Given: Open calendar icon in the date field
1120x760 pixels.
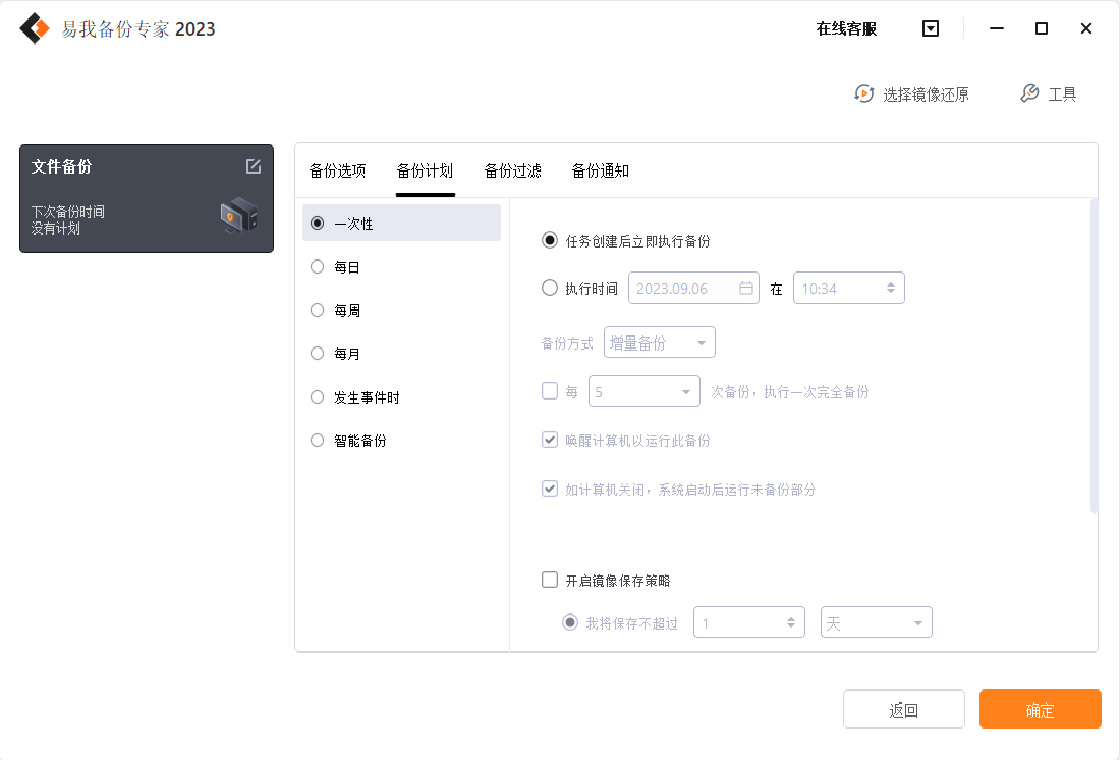Looking at the screenshot, I should coord(746,288).
